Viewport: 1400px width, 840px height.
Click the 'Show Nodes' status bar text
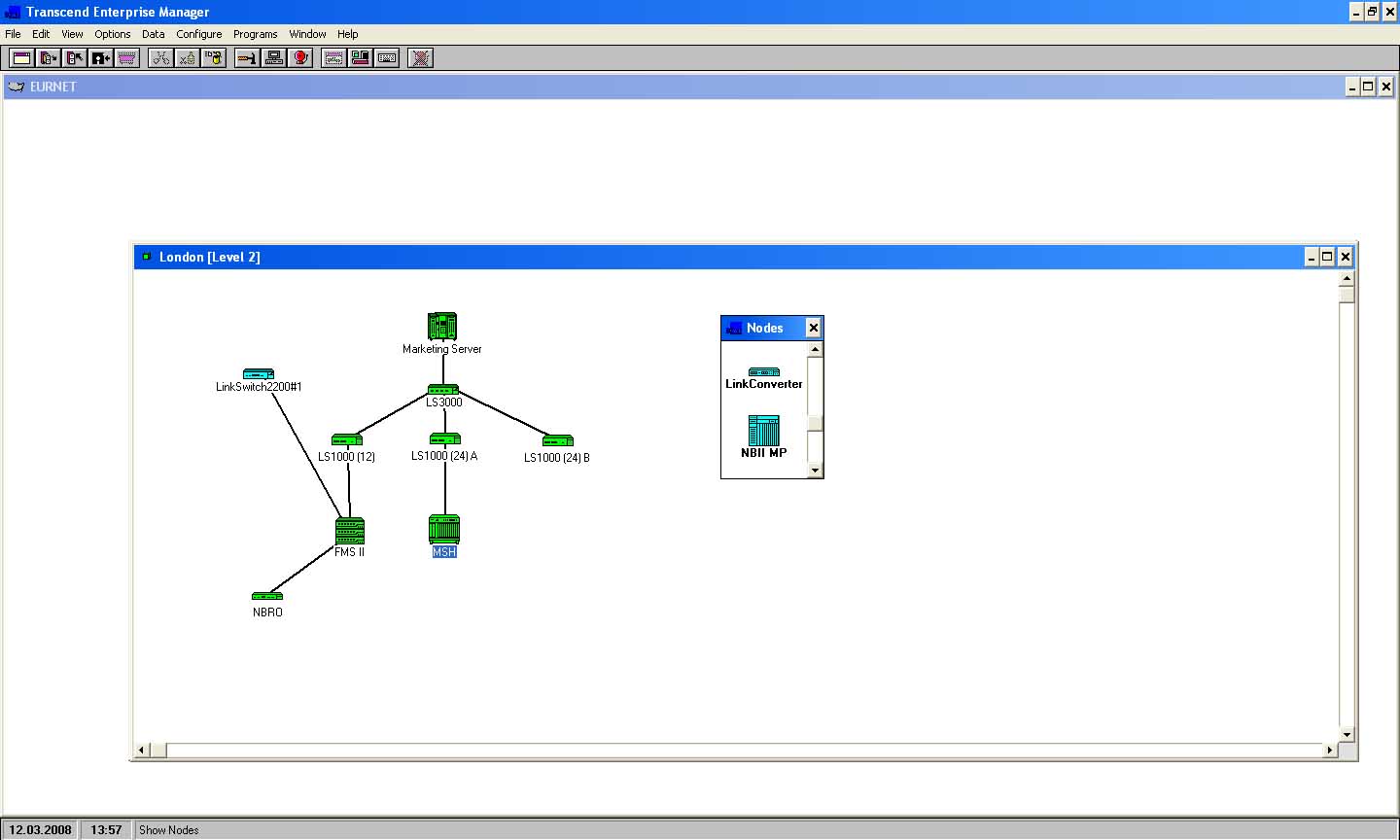tap(169, 830)
